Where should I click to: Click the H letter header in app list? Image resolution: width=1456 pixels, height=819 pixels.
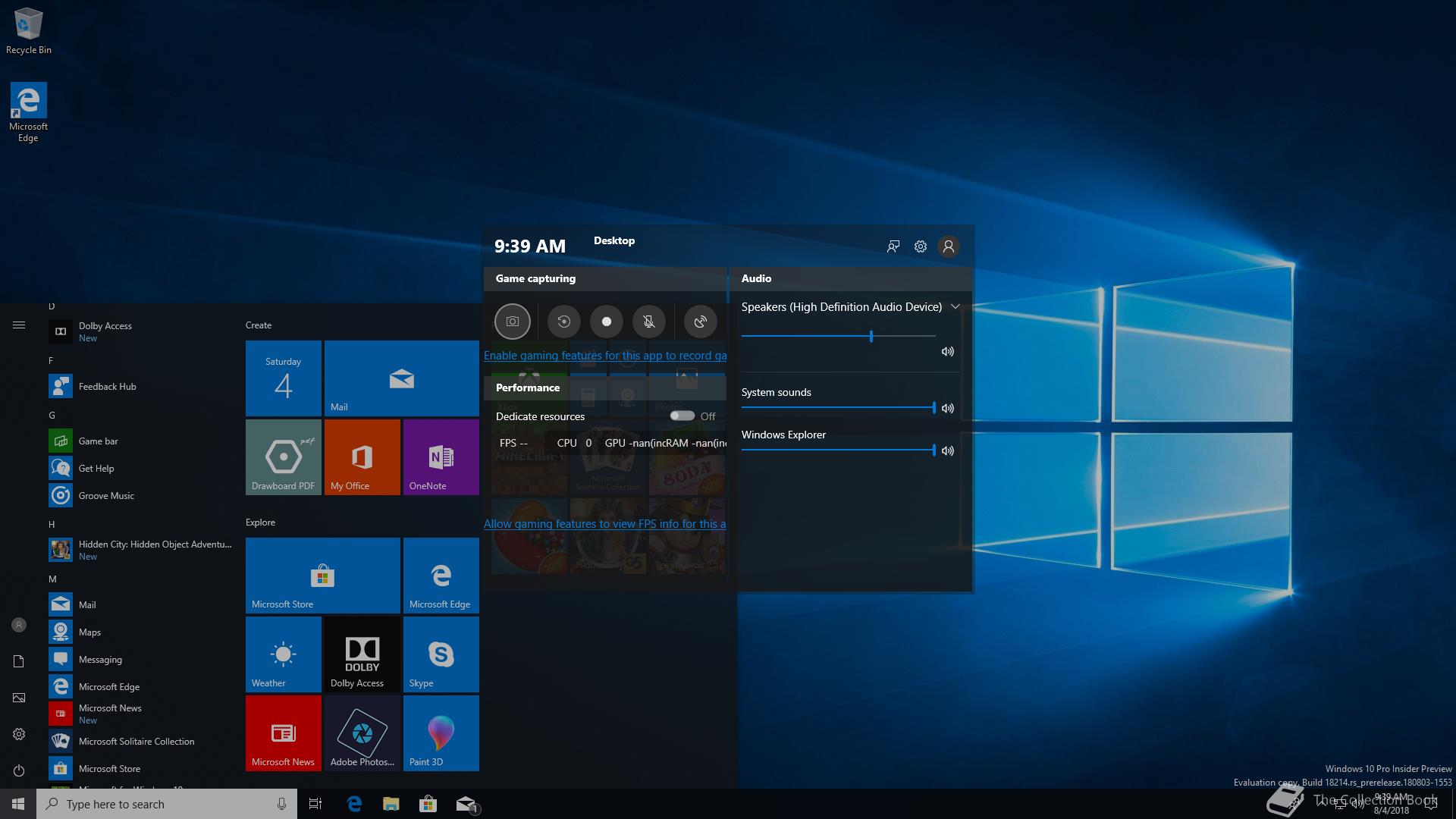tap(52, 524)
